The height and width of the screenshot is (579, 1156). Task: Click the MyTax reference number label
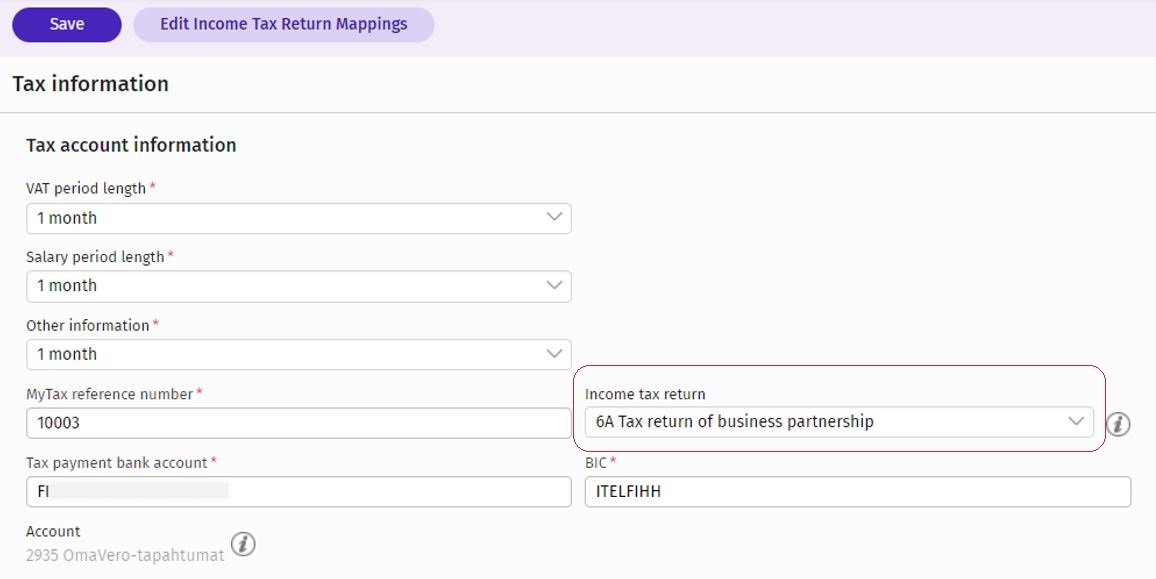109,394
